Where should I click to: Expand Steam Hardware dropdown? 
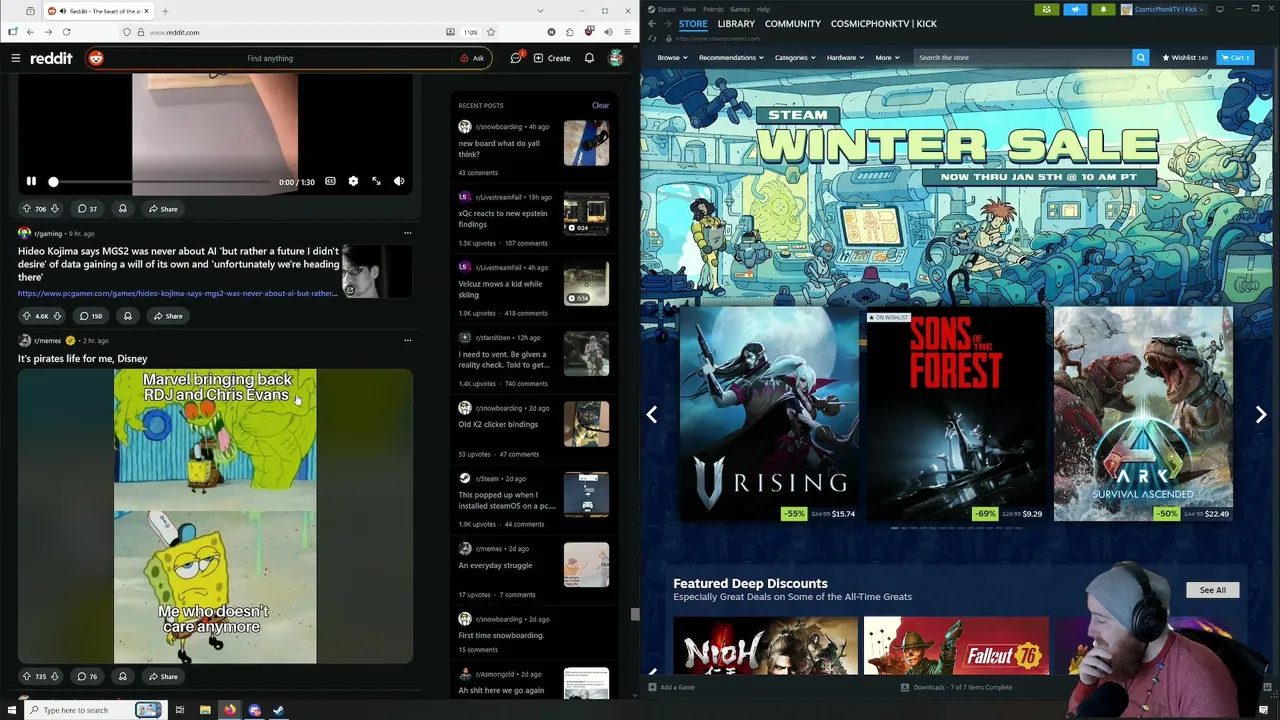click(845, 57)
